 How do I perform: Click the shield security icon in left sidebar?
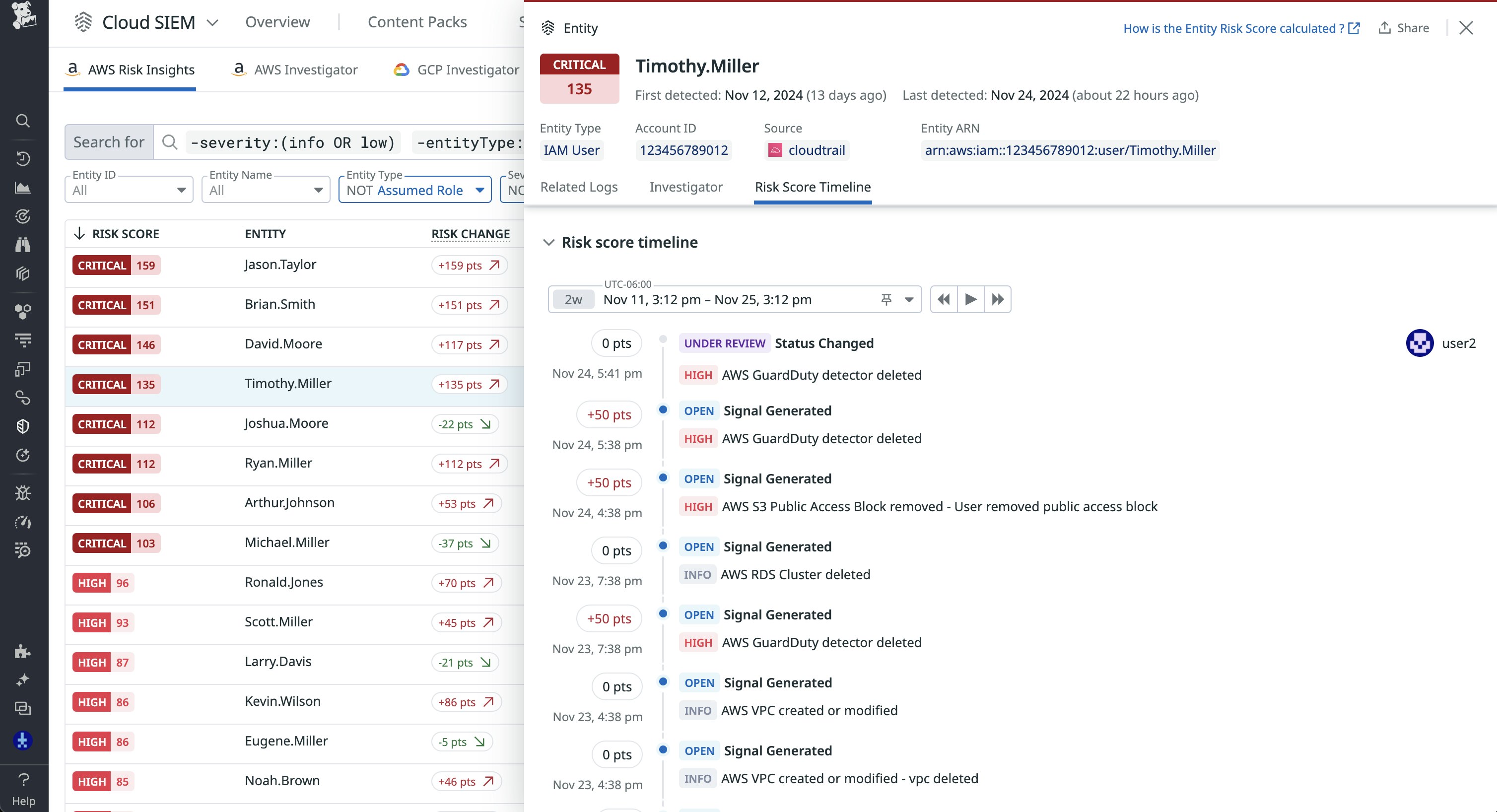pyautogui.click(x=23, y=426)
